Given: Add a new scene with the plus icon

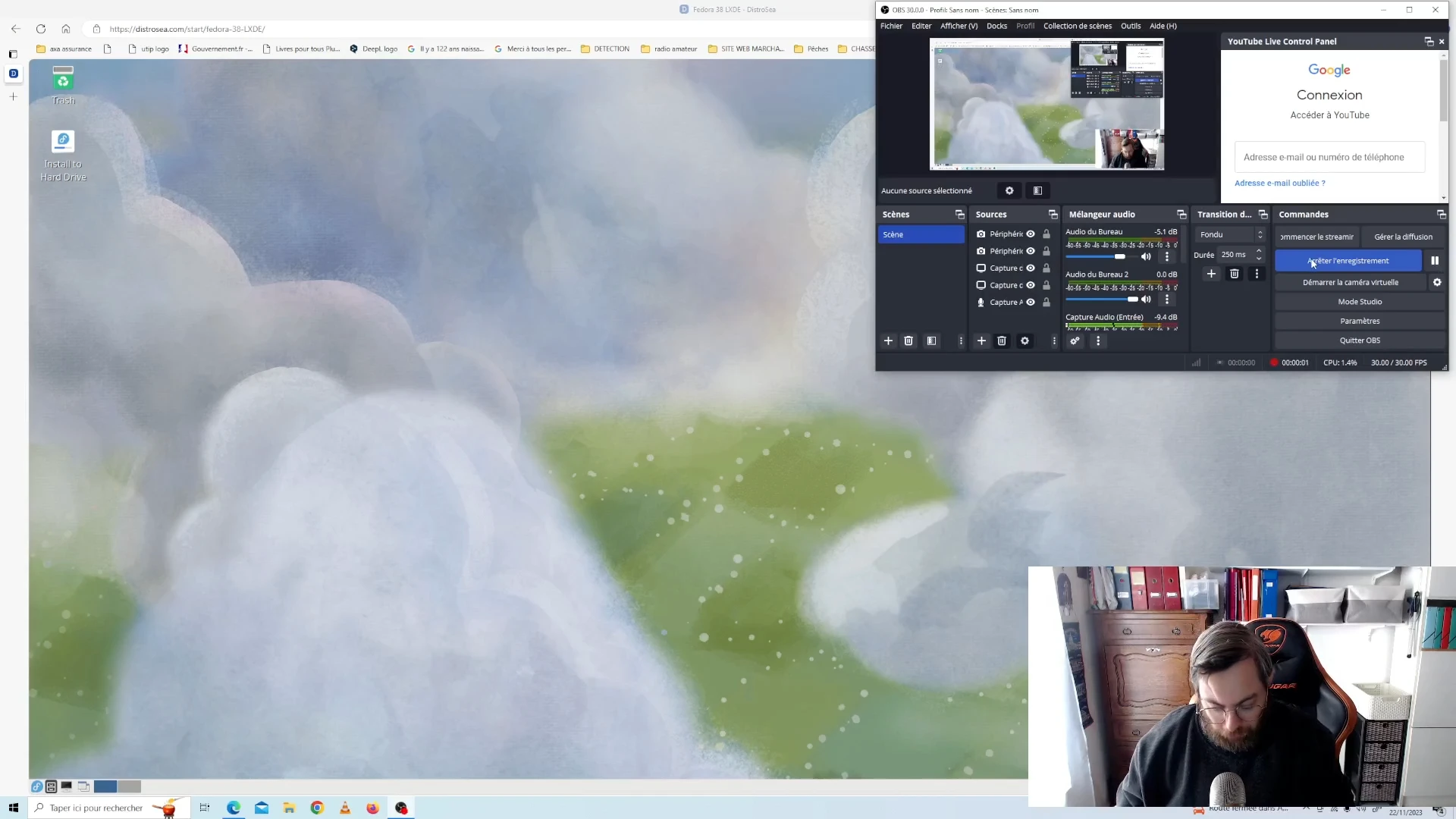Looking at the screenshot, I should coord(888,341).
